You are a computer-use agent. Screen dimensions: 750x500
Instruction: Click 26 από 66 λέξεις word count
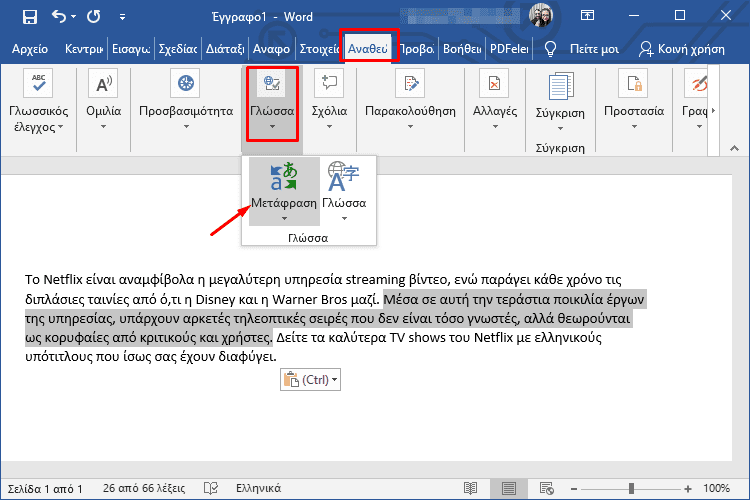[x=144, y=488]
